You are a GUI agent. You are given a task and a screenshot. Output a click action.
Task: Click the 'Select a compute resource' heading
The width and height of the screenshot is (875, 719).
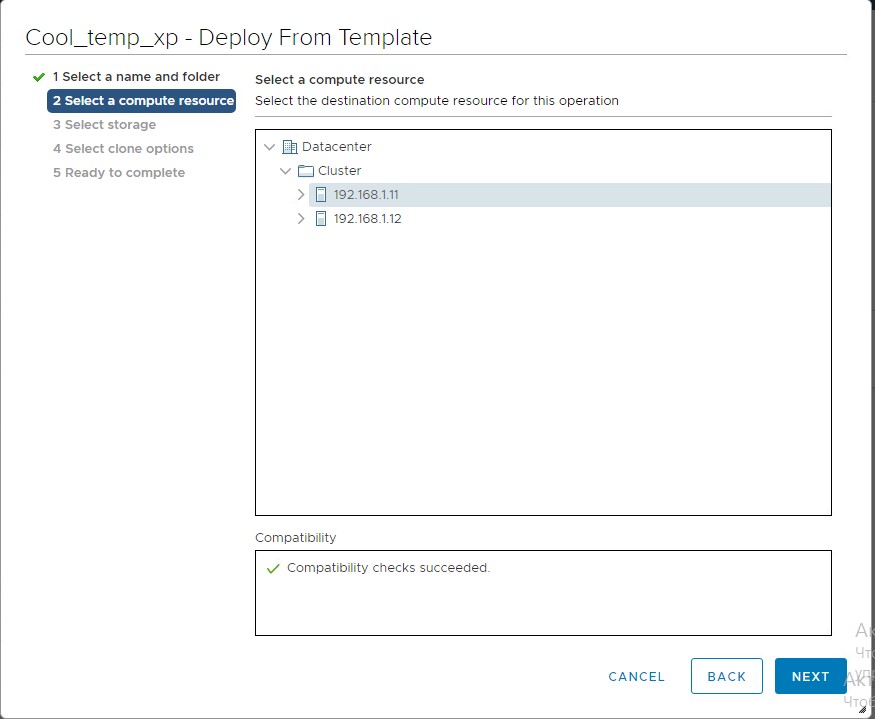click(339, 80)
